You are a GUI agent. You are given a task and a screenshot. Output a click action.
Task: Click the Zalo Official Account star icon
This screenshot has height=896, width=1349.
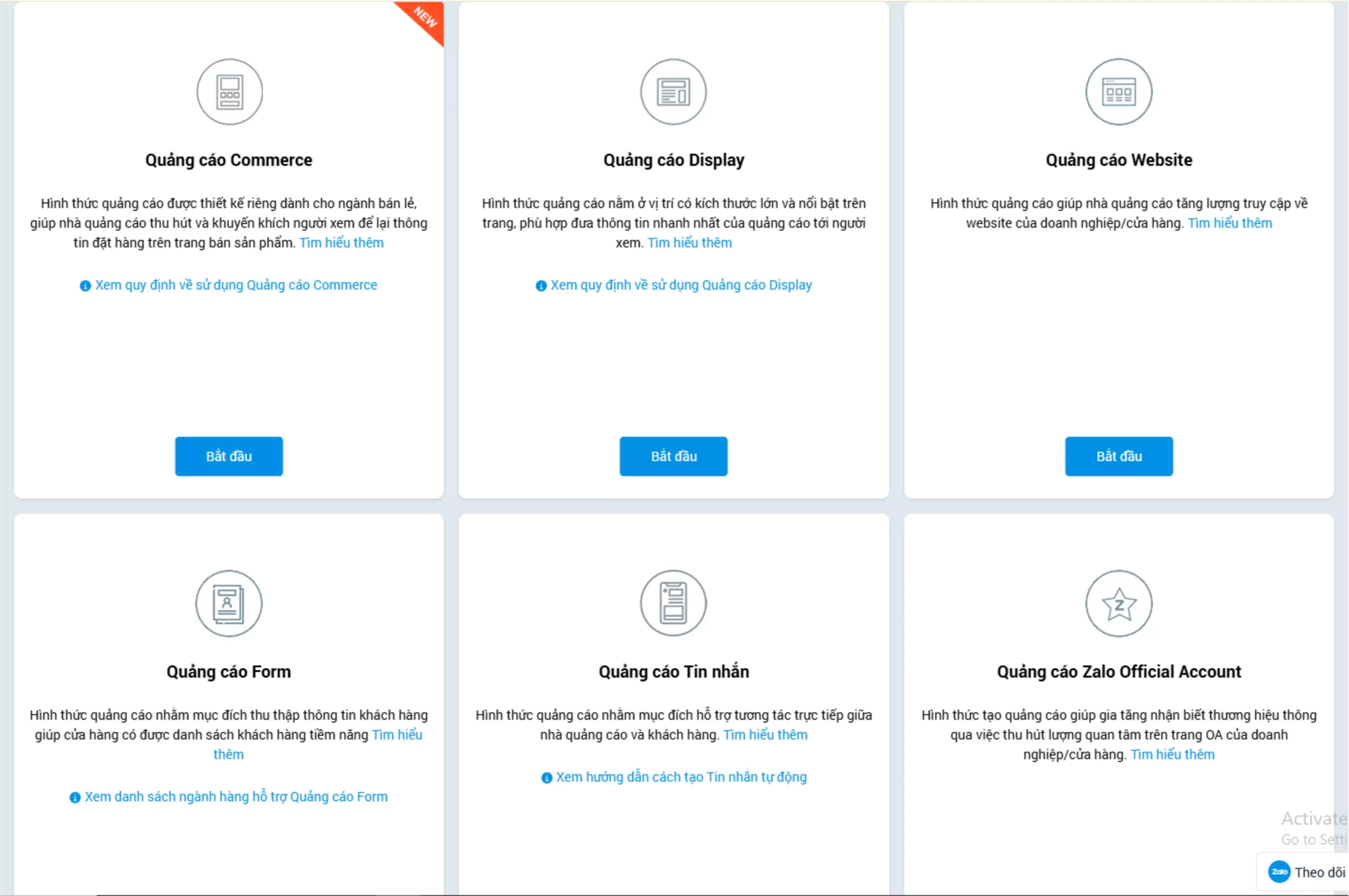pyautogui.click(x=1119, y=604)
